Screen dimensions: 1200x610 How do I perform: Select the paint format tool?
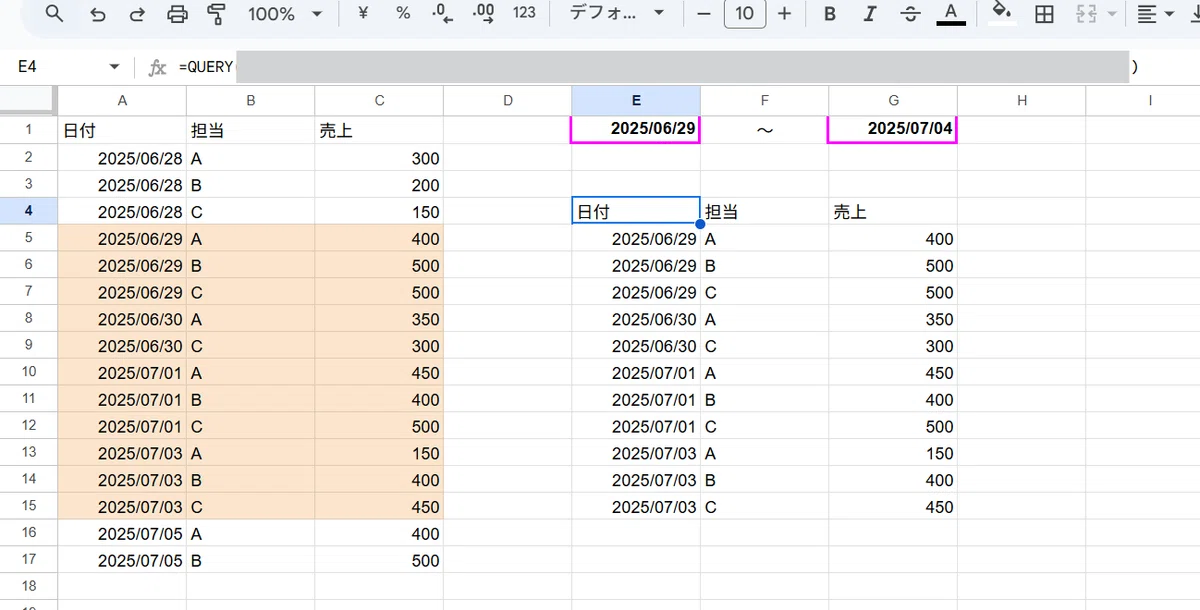pos(216,14)
